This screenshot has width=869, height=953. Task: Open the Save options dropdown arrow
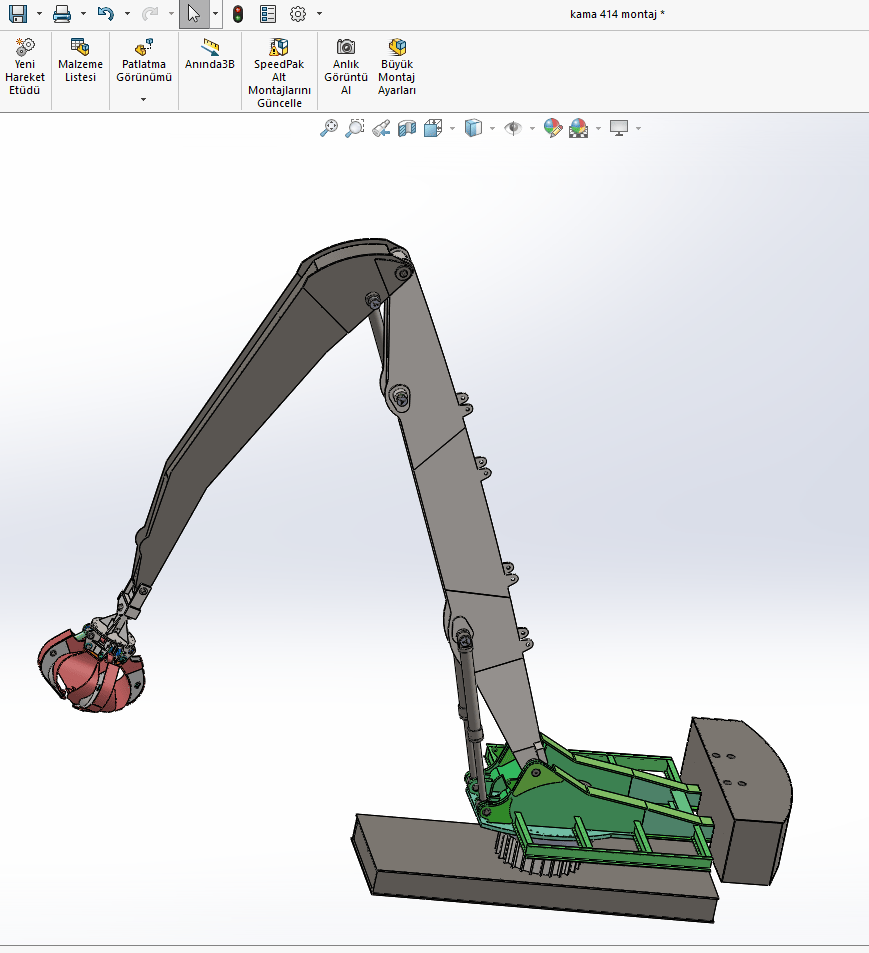pyautogui.click(x=39, y=14)
